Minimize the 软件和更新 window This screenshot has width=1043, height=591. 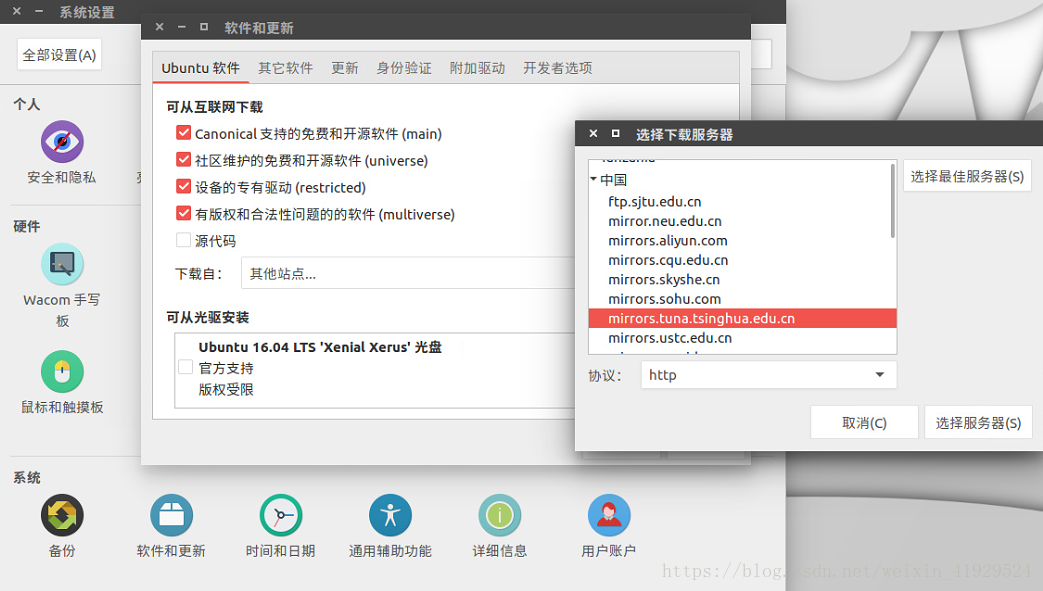182,27
